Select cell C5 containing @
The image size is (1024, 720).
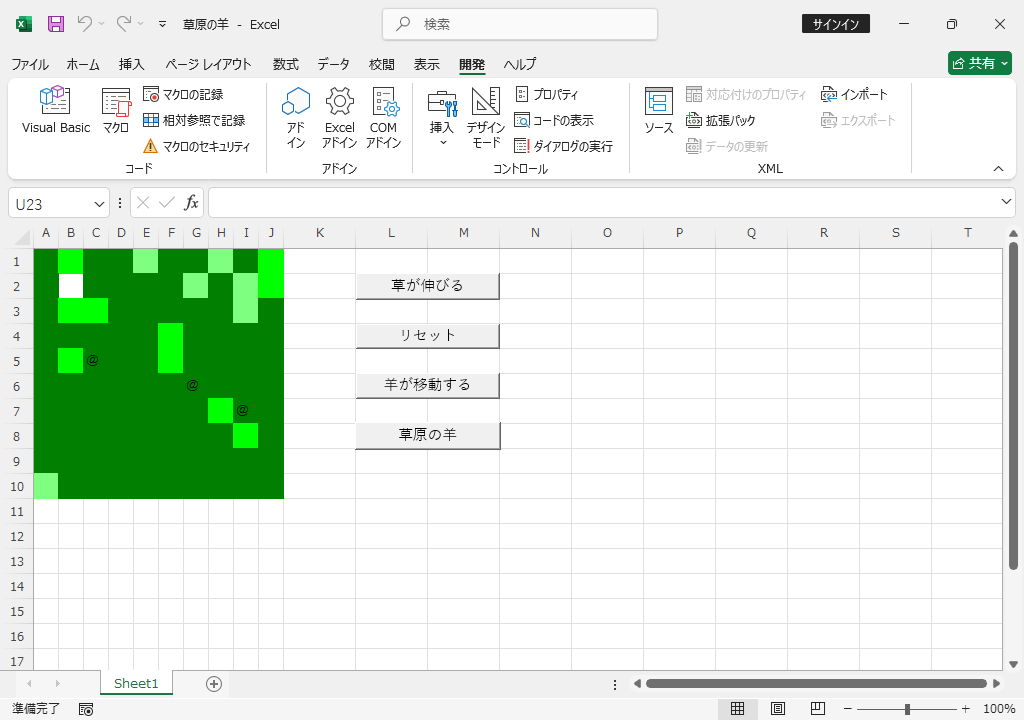click(x=95, y=361)
